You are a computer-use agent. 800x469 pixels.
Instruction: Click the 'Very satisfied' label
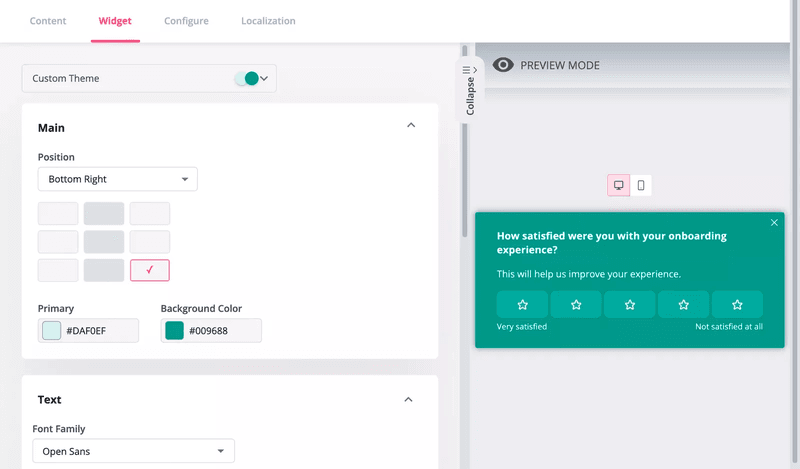(522, 327)
